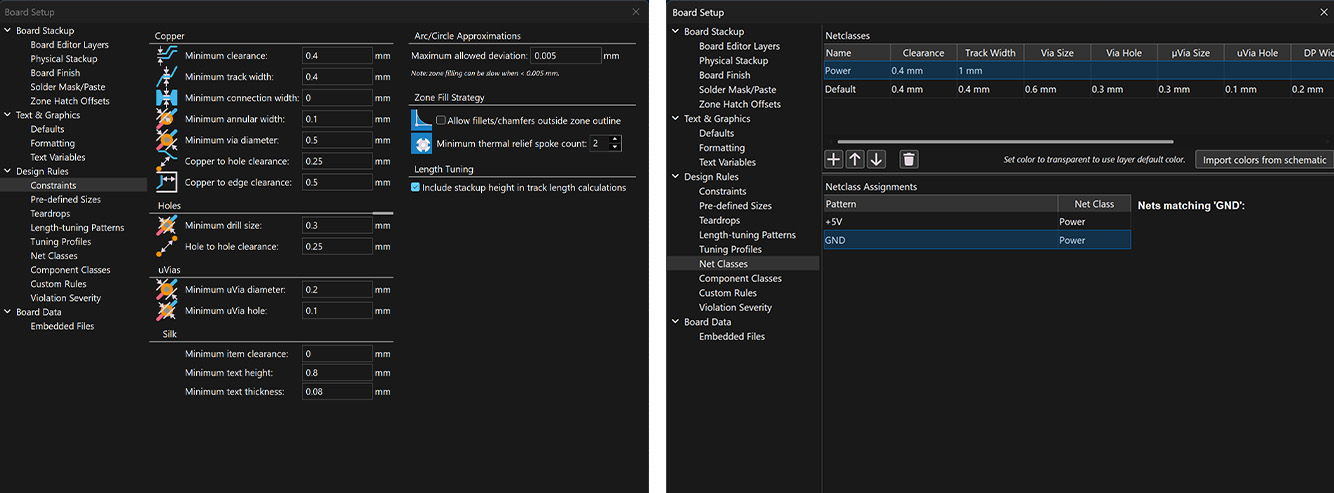The image size is (1334, 493).
Task: Collapse Board Data in right window tree
Action: (x=675, y=322)
